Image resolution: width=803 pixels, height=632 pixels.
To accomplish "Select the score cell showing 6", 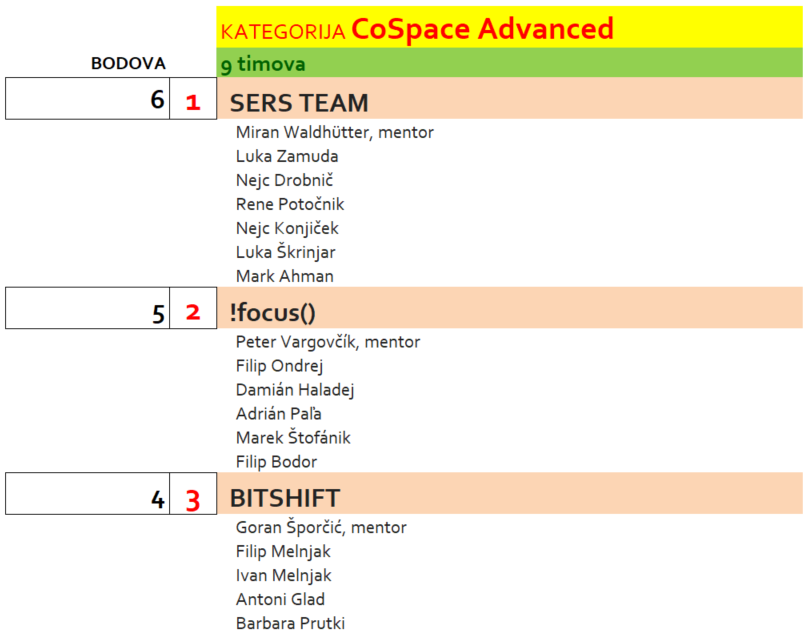I will [x=88, y=100].
